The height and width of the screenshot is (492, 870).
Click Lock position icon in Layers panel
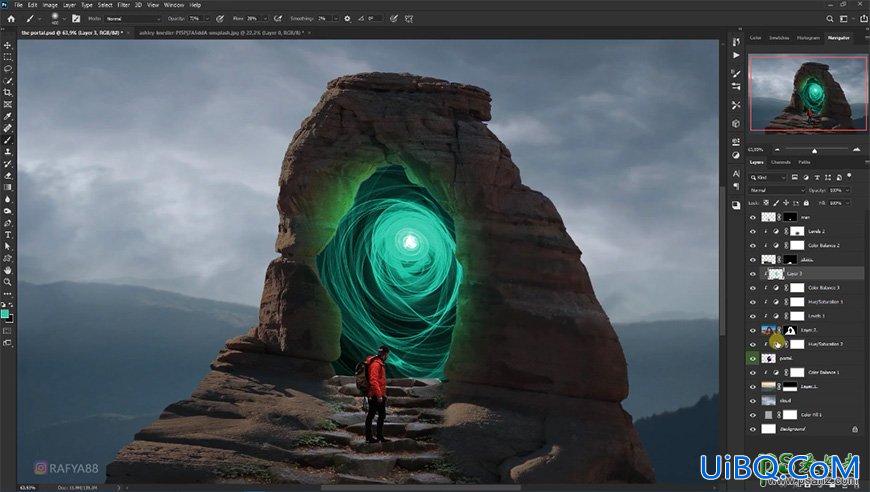coord(786,203)
